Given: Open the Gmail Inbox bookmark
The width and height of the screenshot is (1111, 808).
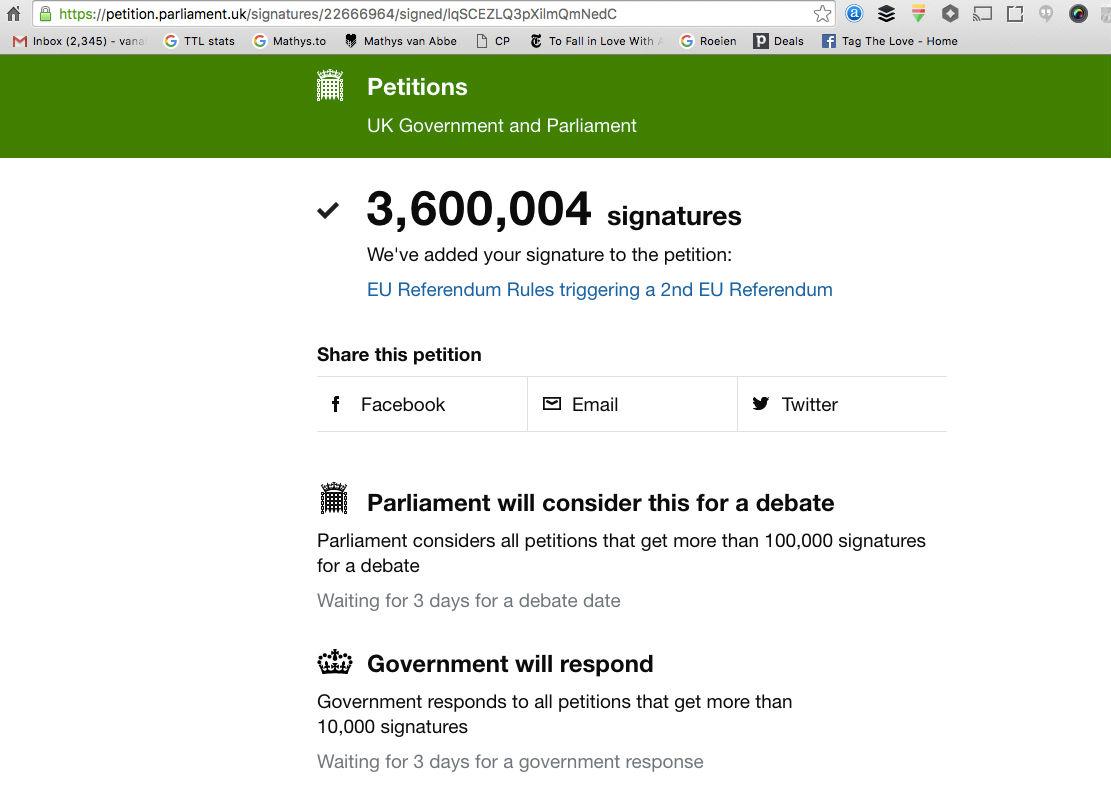Looking at the screenshot, I should click(x=80, y=41).
